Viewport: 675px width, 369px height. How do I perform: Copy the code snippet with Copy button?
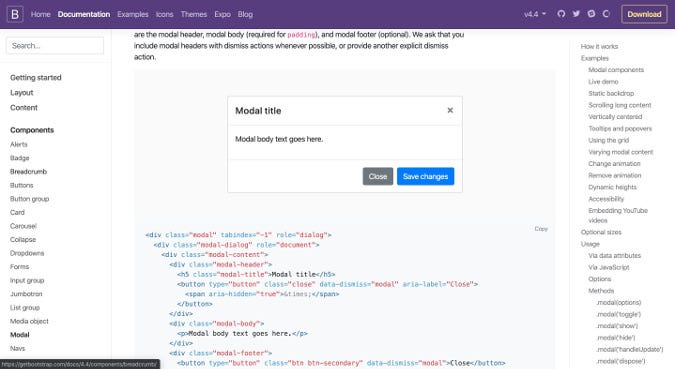coord(541,229)
